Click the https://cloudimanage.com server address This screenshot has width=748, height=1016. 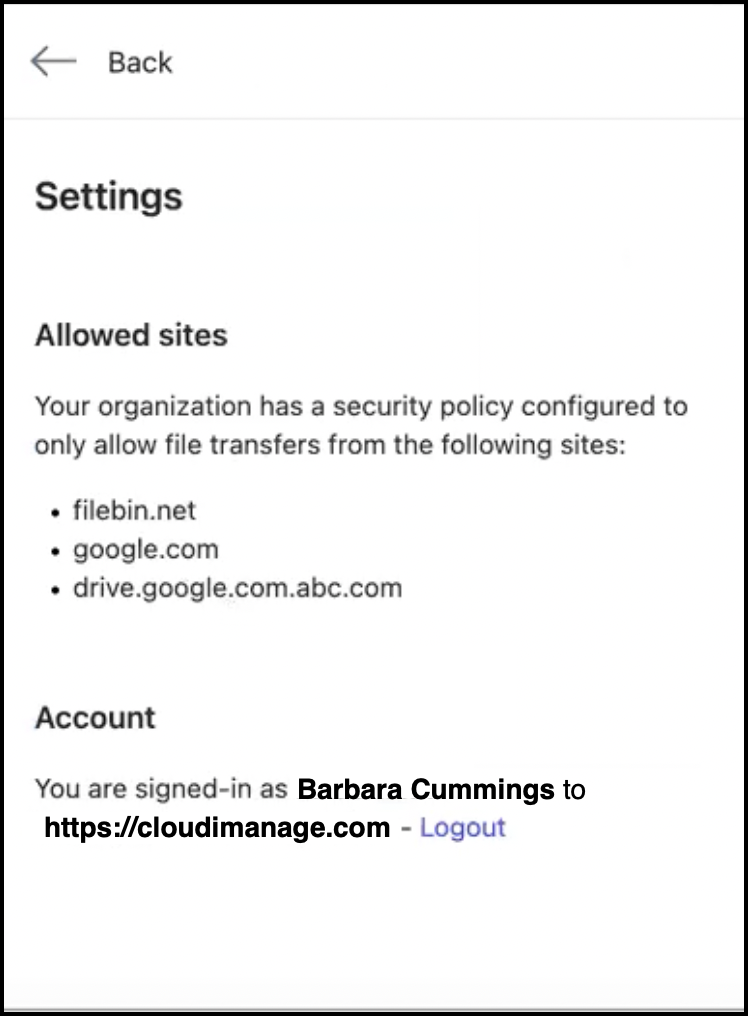(217, 828)
